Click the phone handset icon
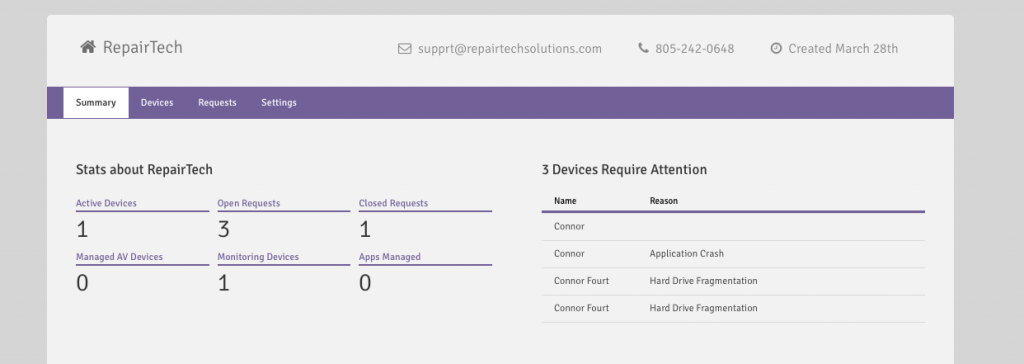The image size is (1024, 364). [x=643, y=48]
